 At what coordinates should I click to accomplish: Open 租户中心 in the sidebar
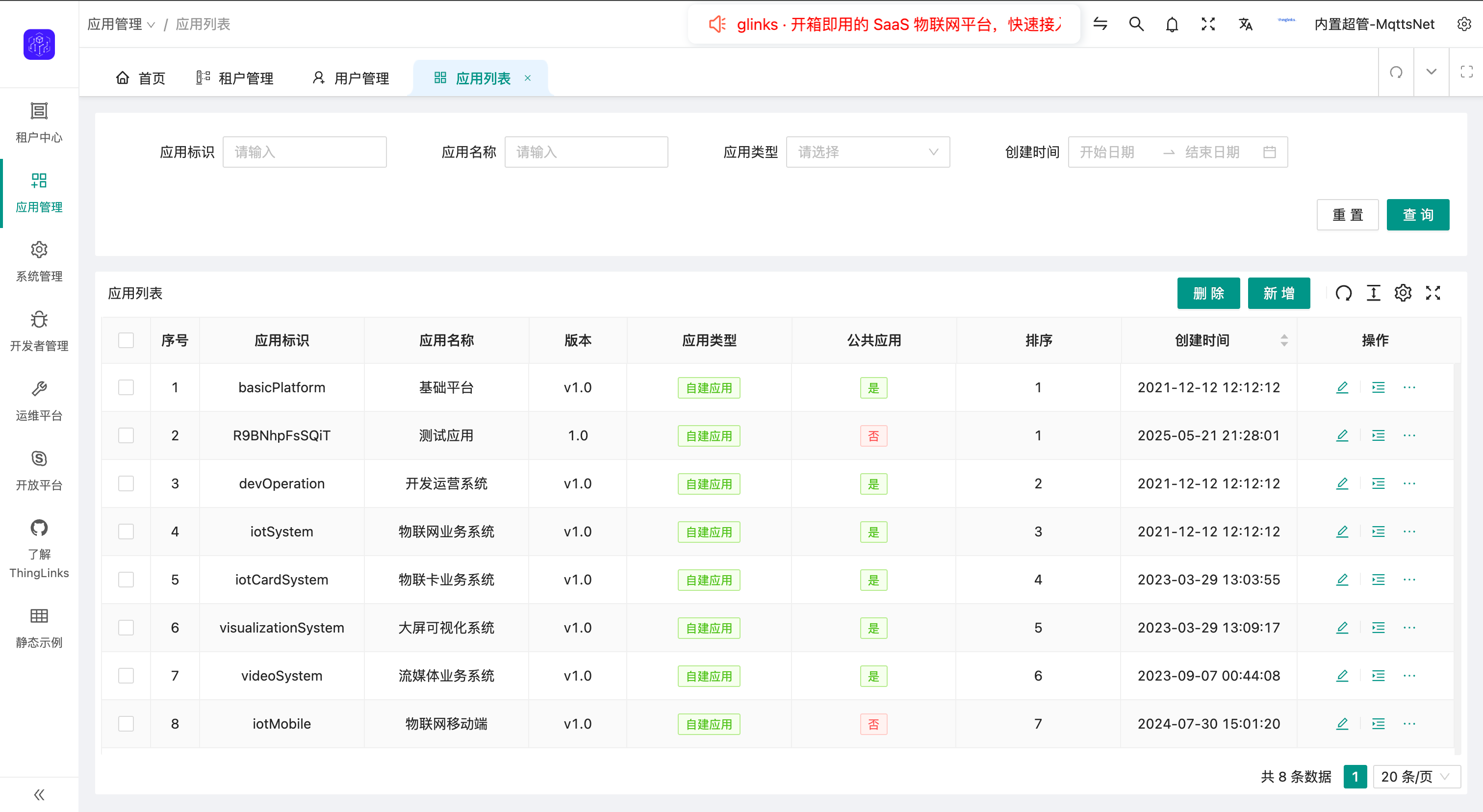coord(39,123)
